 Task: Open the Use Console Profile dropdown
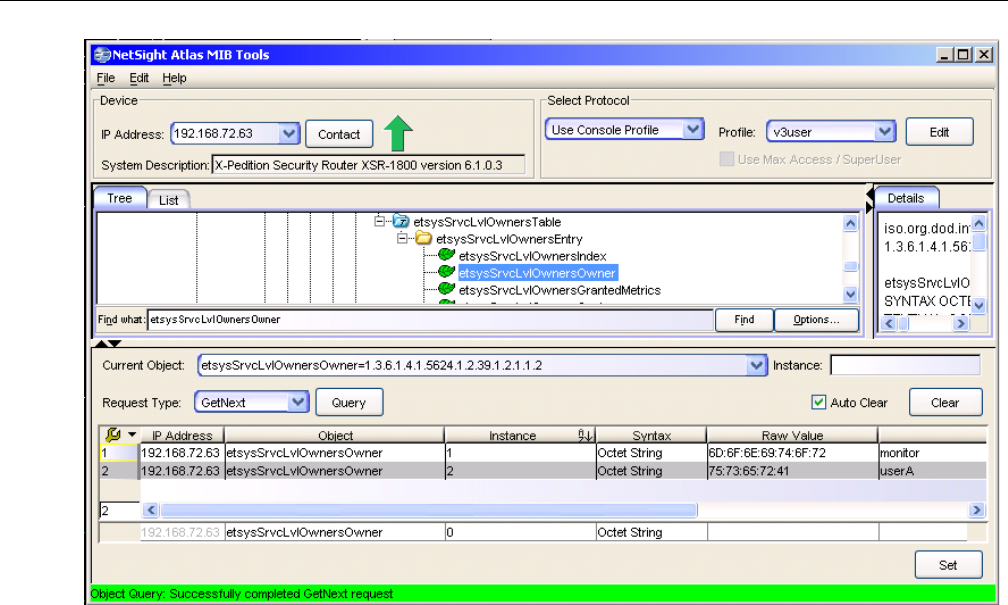(x=692, y=129)
